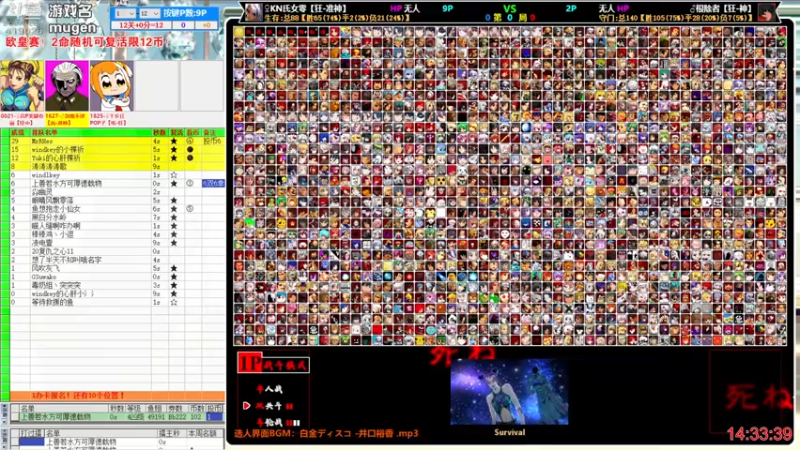Click the '排队名单' column header

45,133
